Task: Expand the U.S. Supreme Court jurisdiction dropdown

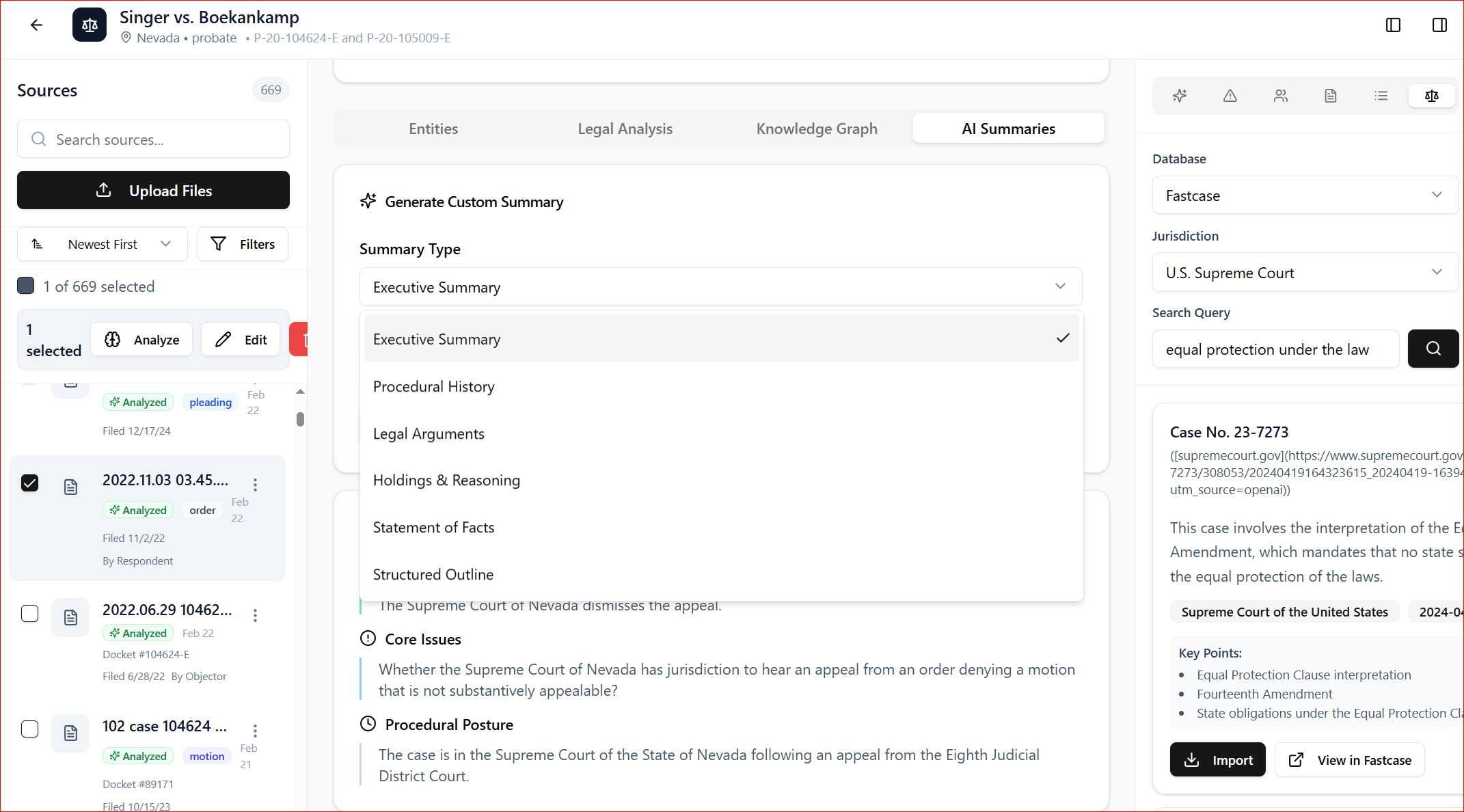Action: click(x=1304, y=273)
